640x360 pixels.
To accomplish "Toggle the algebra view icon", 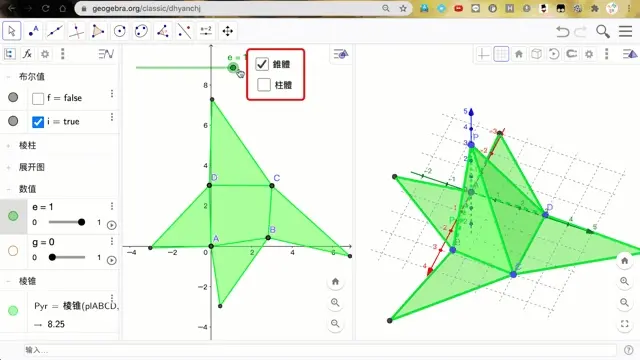I will pos(10,54).
